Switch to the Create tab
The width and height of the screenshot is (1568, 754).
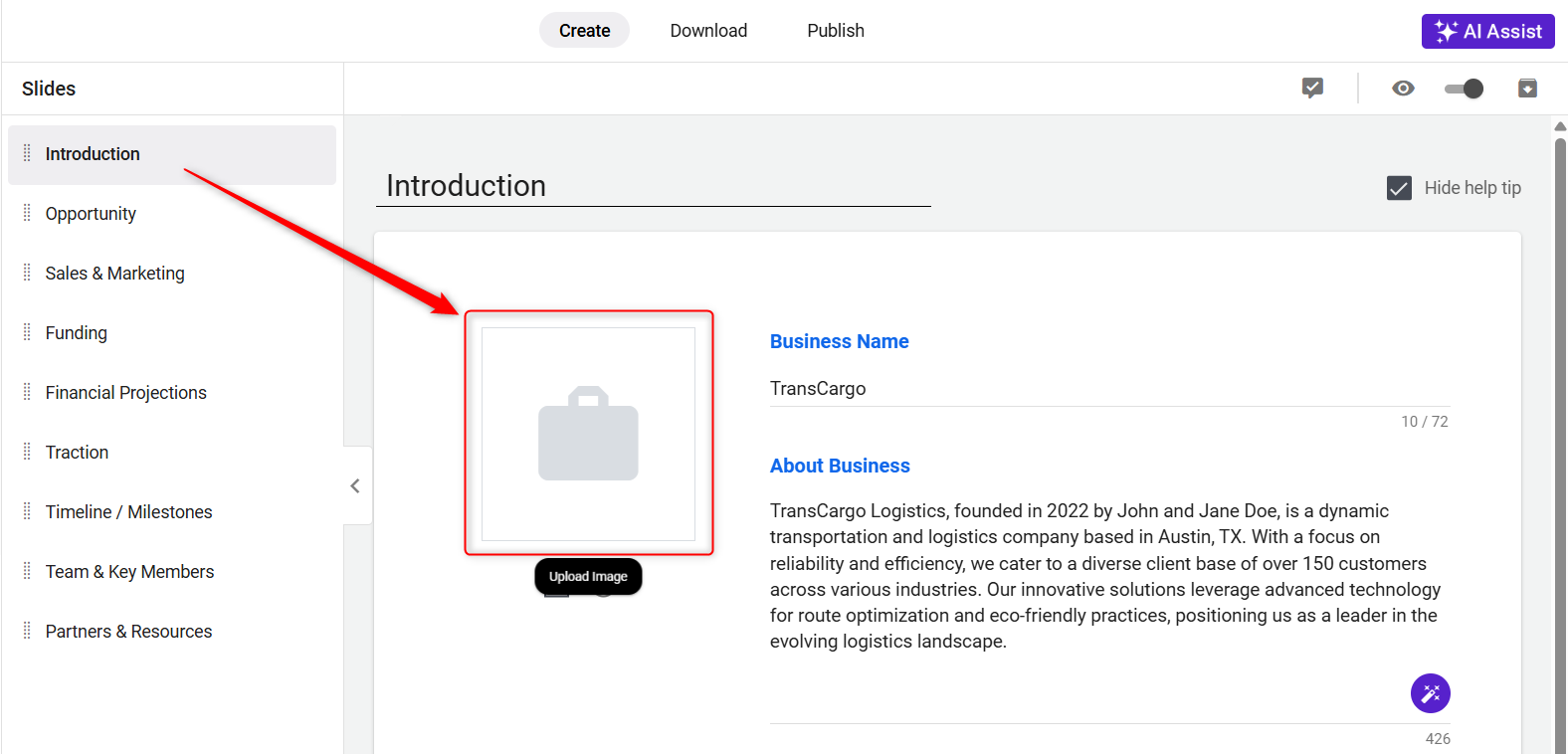584,31
